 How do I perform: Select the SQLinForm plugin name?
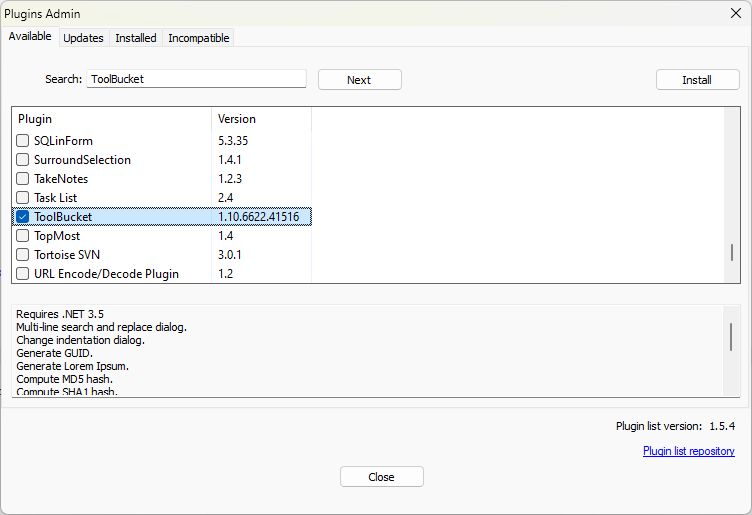[x=63, y=140]
